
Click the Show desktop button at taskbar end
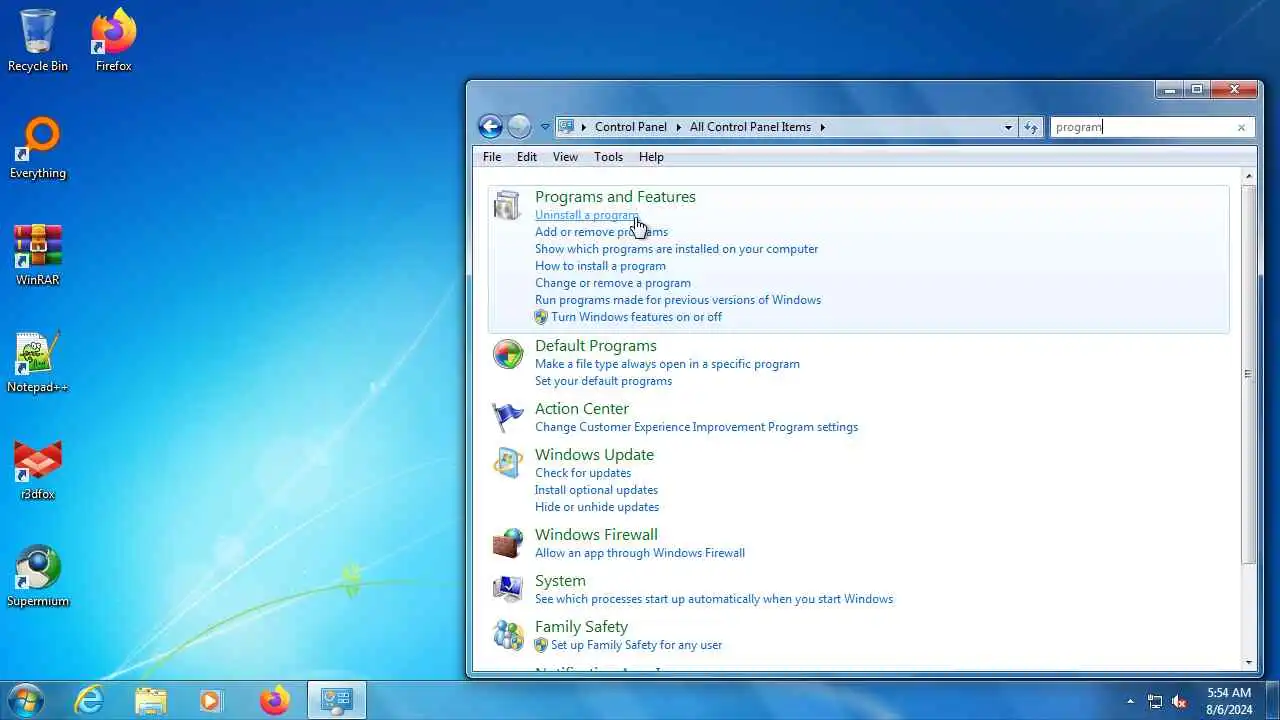tap(1272, 700)
